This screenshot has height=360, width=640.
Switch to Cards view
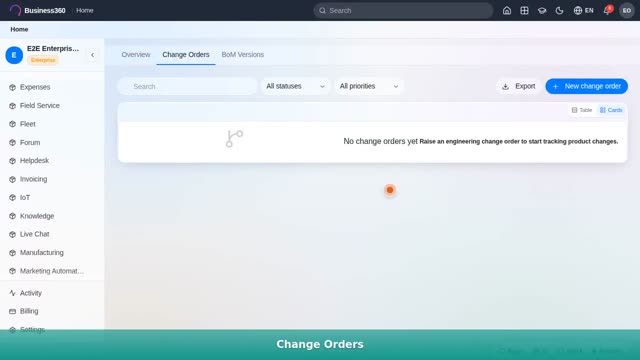click(611, 110)
